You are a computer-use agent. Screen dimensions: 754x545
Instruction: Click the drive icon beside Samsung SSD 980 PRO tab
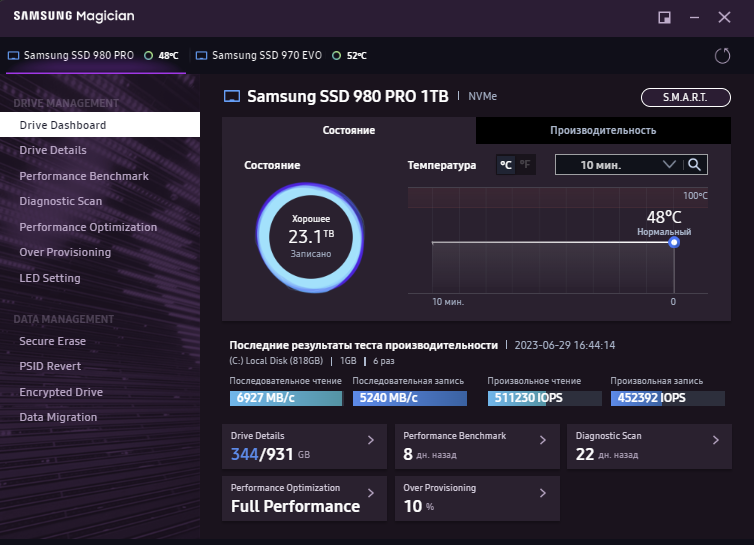coord(13,56)
